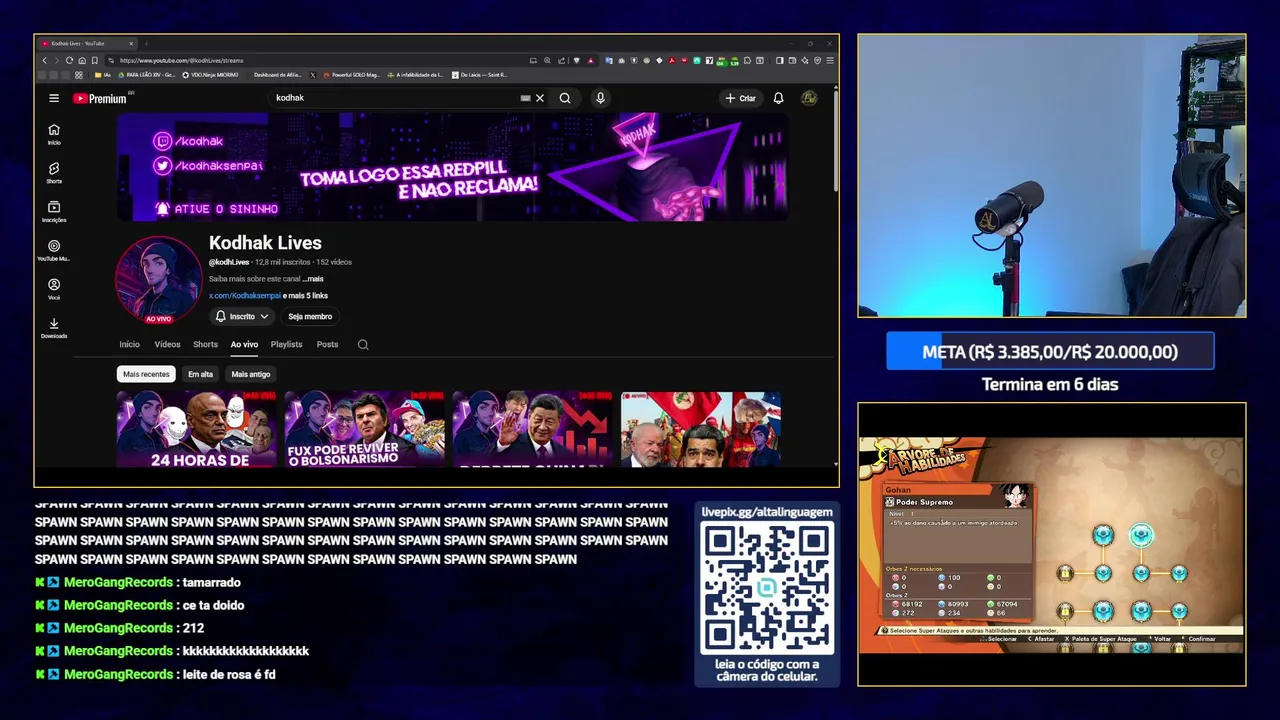
Task: Click the Poder Supremo skill title in game
Action: [925, 502]
